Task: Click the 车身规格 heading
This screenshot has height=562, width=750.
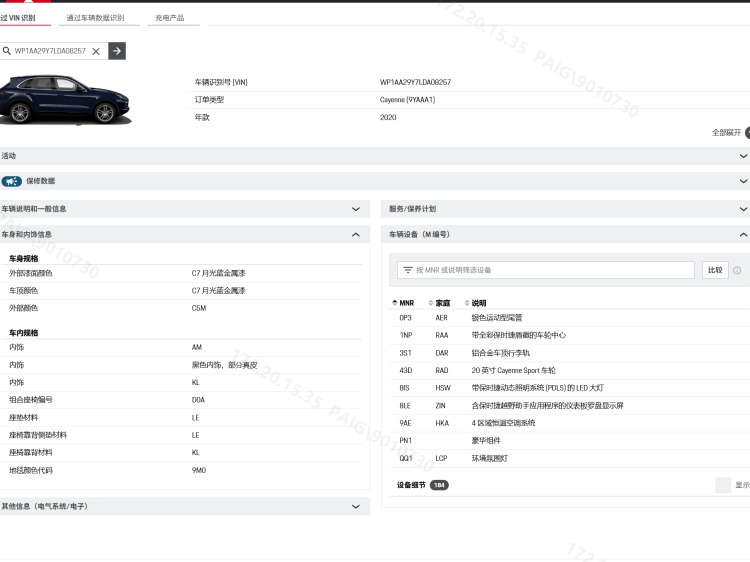Action: pos(23,259)
